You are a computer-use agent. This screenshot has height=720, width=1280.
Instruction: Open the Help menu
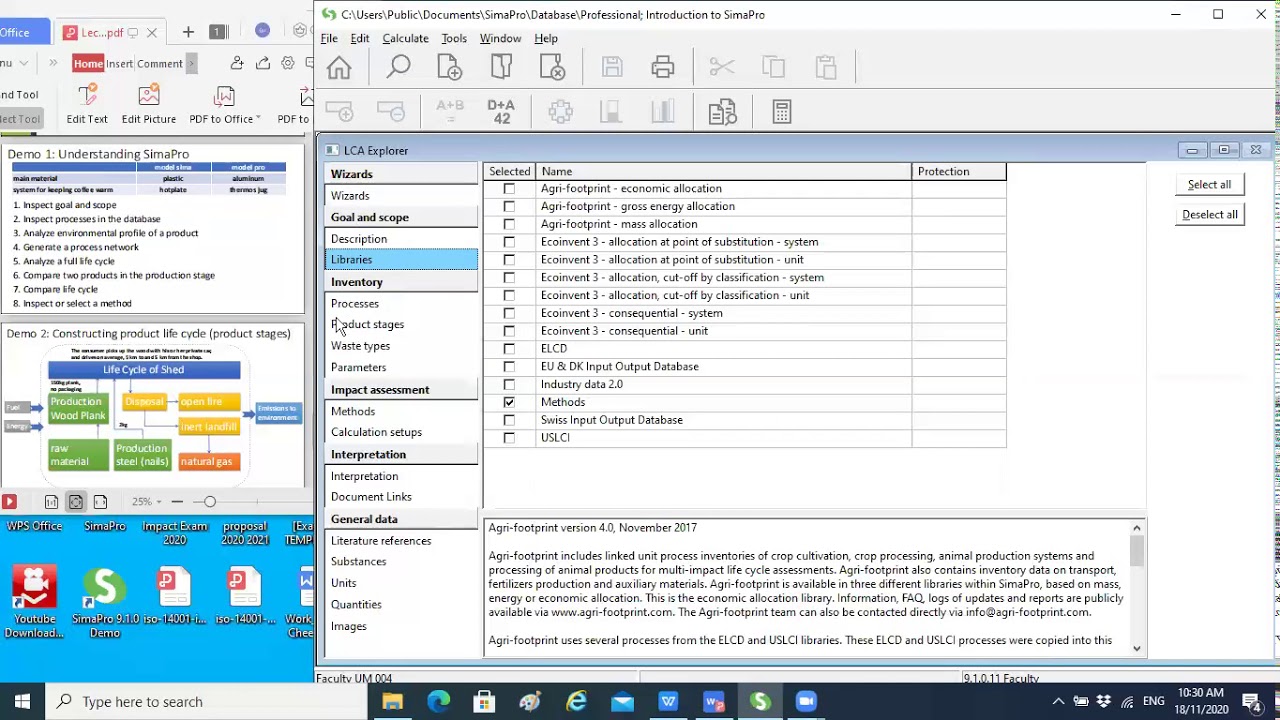click(x=546, y=38)
